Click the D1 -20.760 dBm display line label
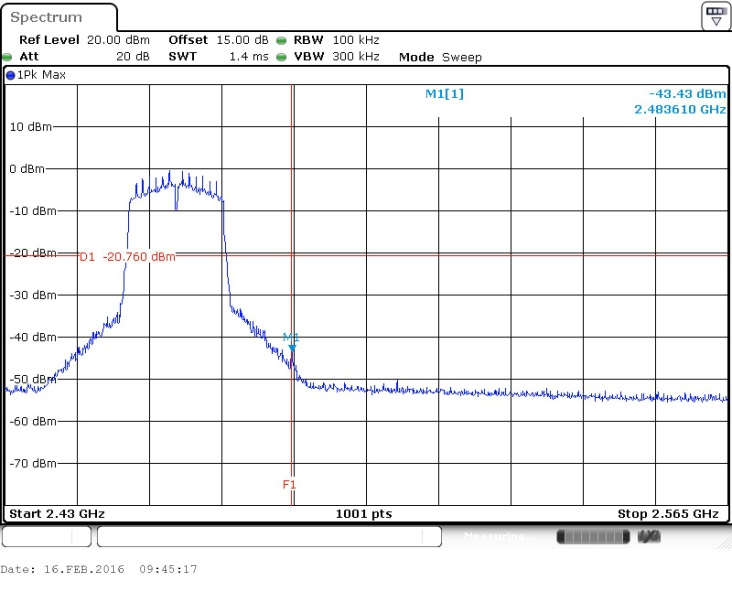 tap(127, 257)
